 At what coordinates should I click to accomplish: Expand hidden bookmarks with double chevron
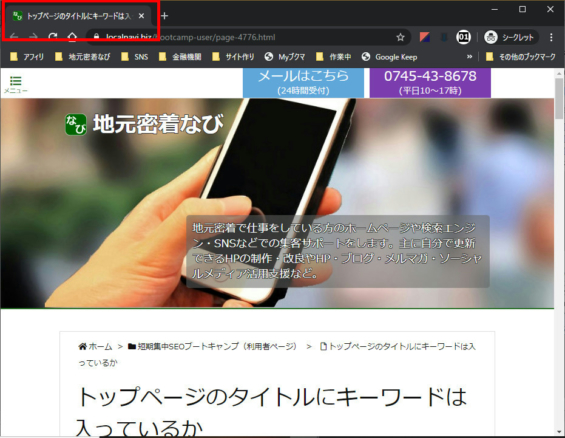click(469, 57)
